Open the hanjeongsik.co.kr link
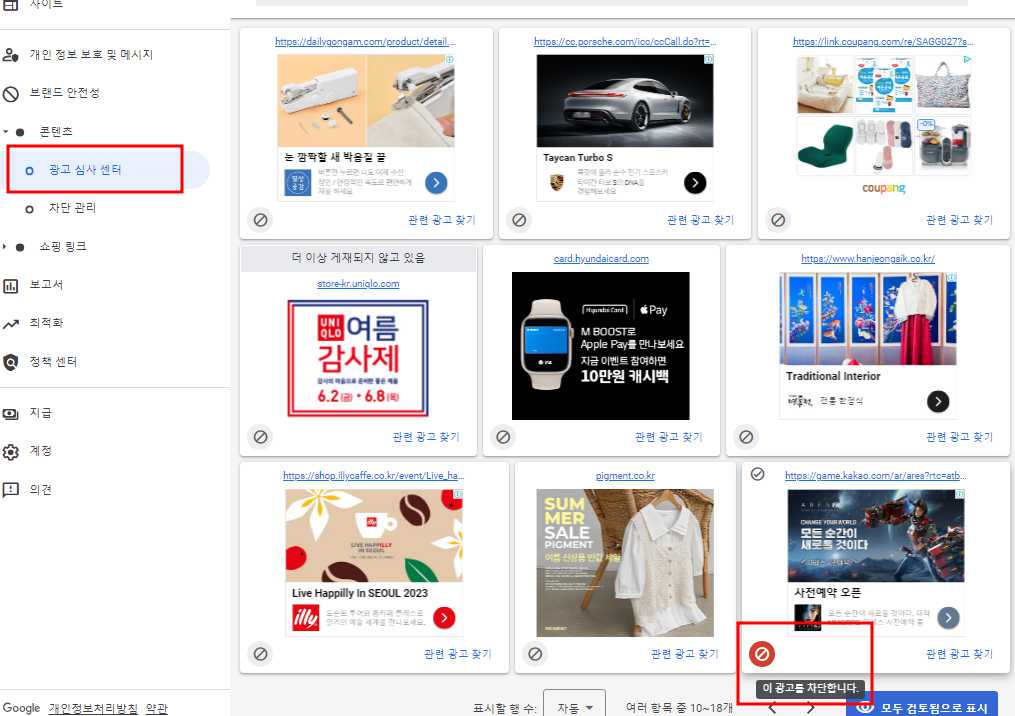This screenshot has height=716, width=1015. [x=868, y=259]
